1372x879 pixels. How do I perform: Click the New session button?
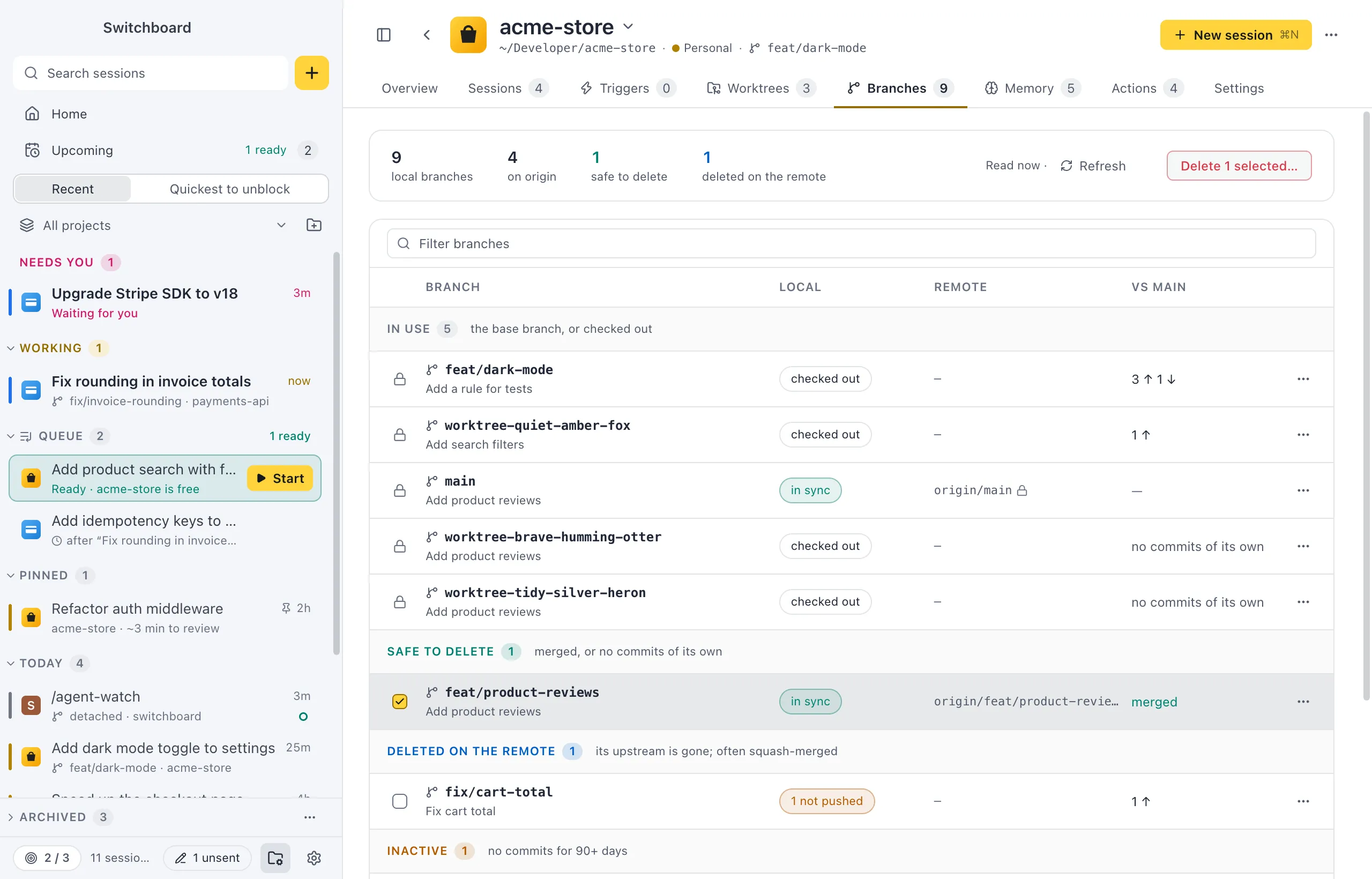(1235, 35)
